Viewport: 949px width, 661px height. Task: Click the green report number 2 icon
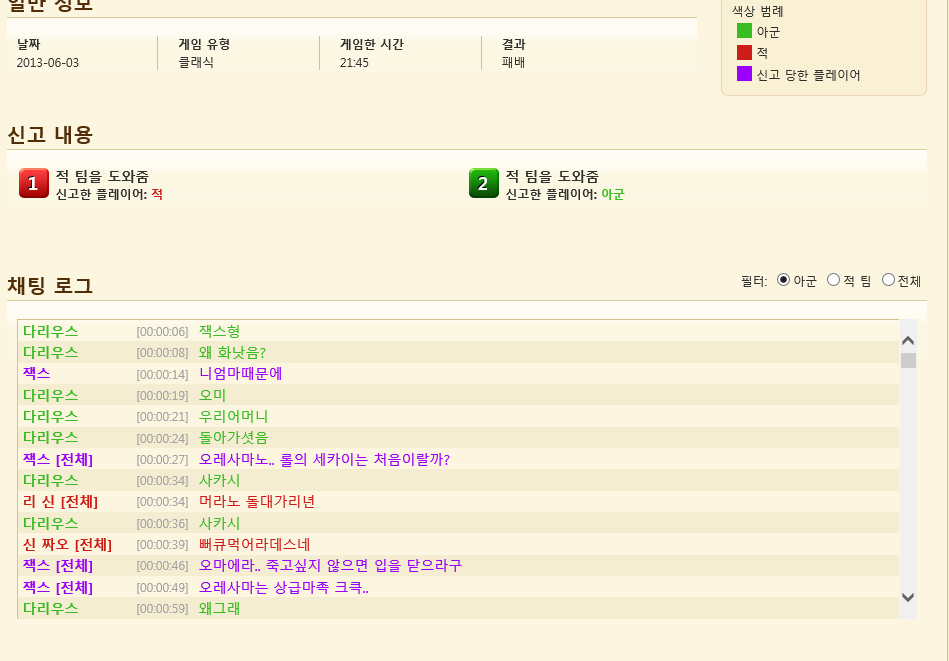coord(484,183)
